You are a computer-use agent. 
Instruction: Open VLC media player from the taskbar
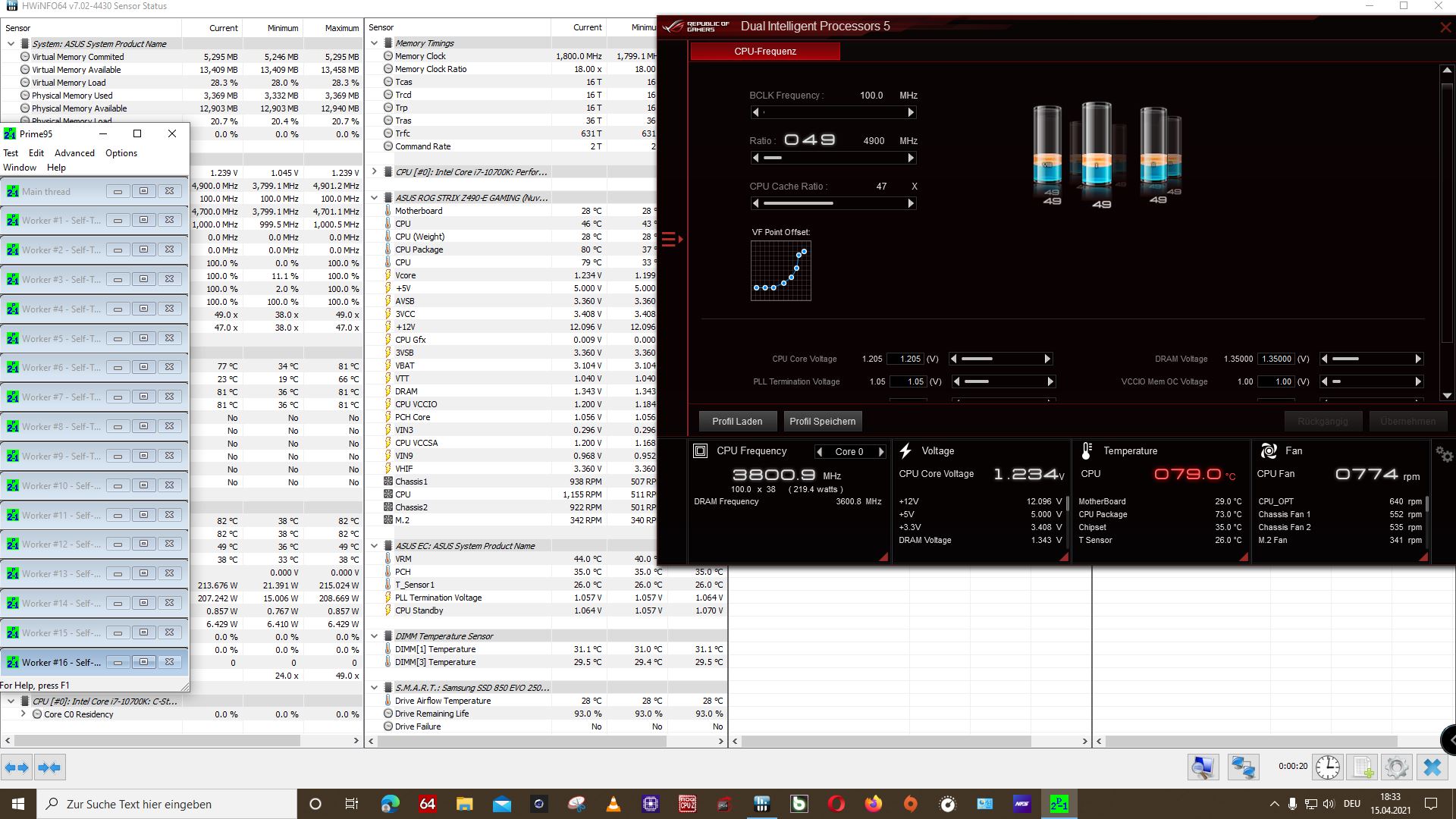[x=613, y=804]
